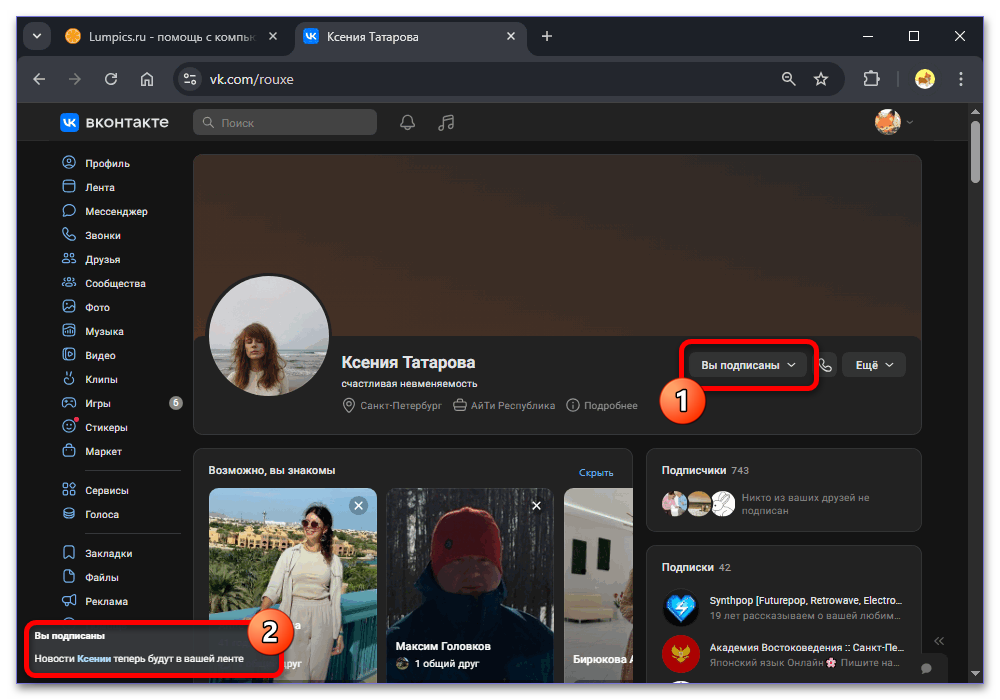Click the Поиск search field

coord(284,122)
